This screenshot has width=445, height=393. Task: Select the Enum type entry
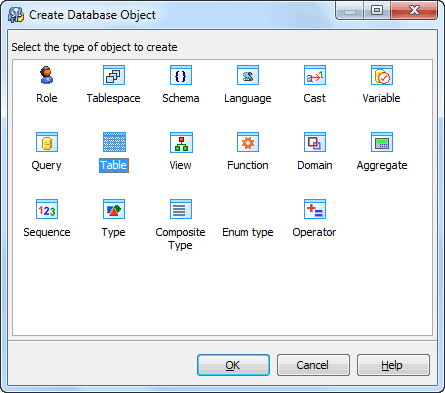pos(248,232)
